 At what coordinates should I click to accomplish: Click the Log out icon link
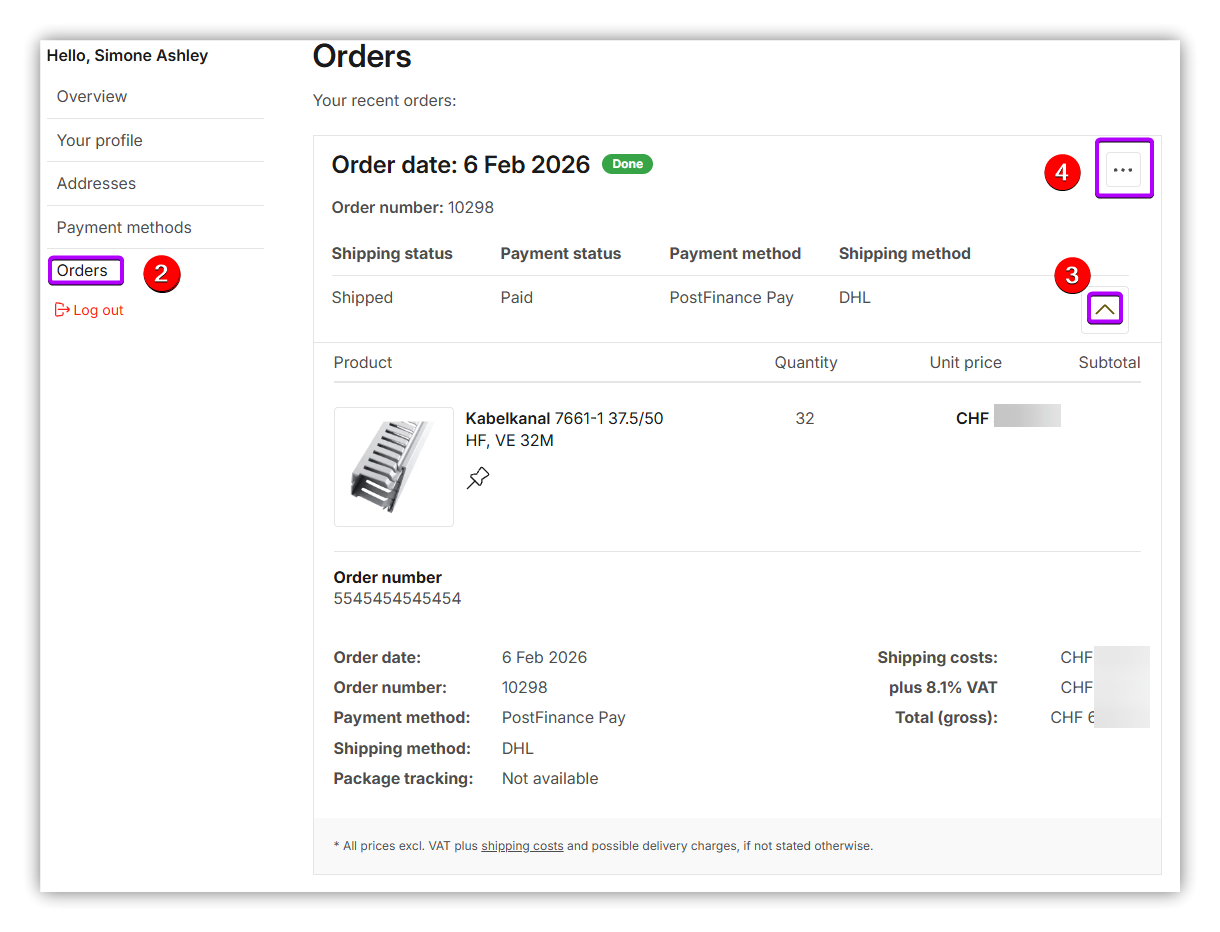tap(89, 310)
